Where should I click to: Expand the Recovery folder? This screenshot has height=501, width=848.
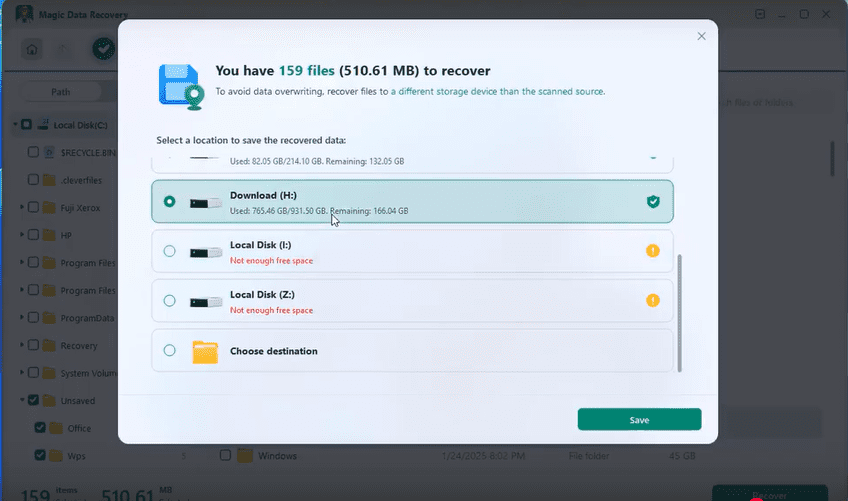point(22,345)
